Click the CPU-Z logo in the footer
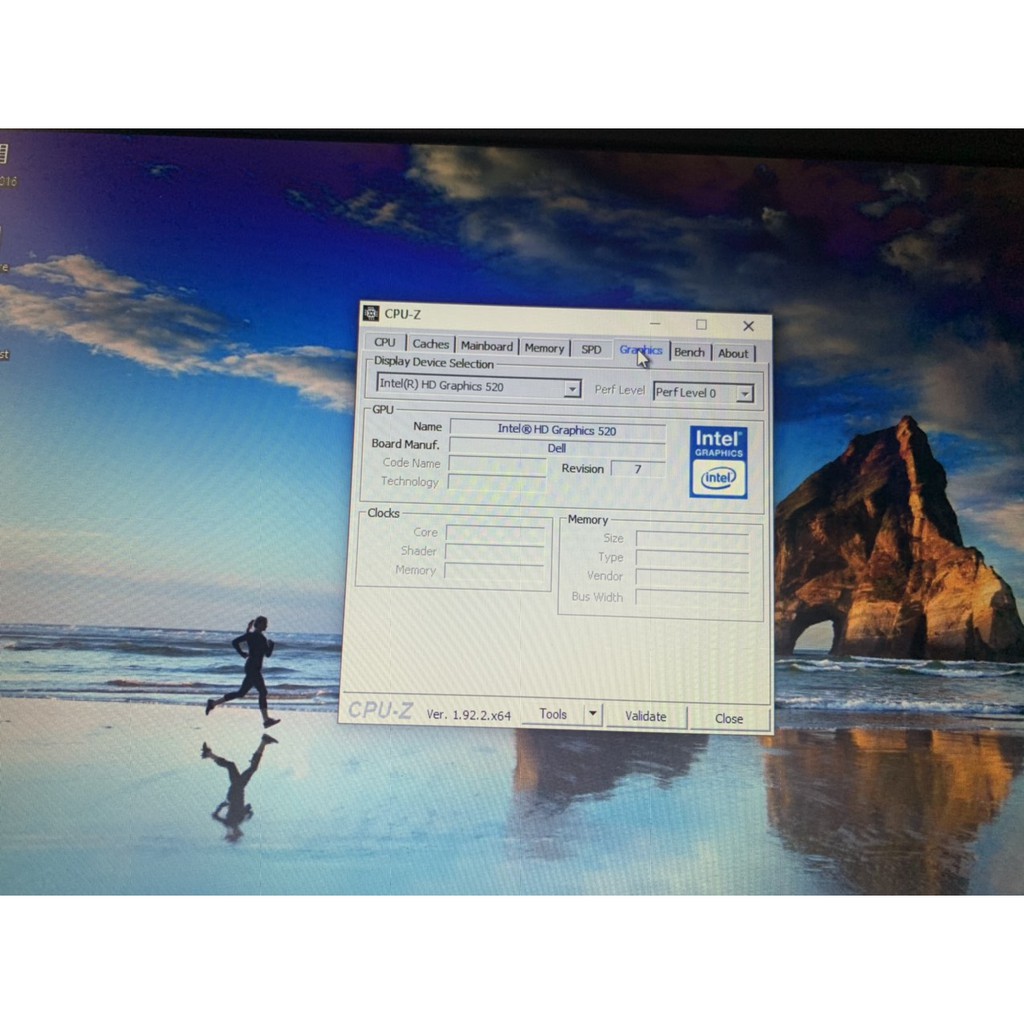1024x1024 pixels. coord(380,711)
